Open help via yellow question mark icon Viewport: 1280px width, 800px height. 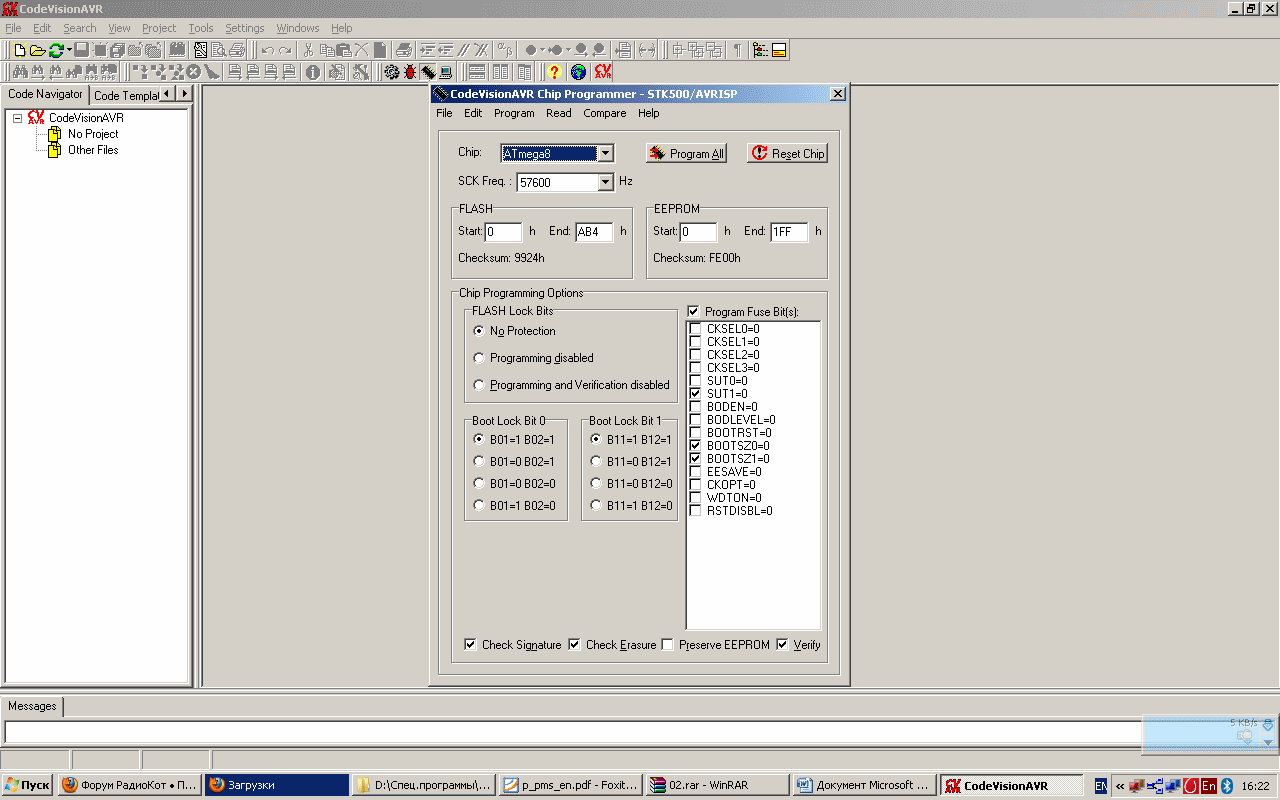tap(554, 72)
